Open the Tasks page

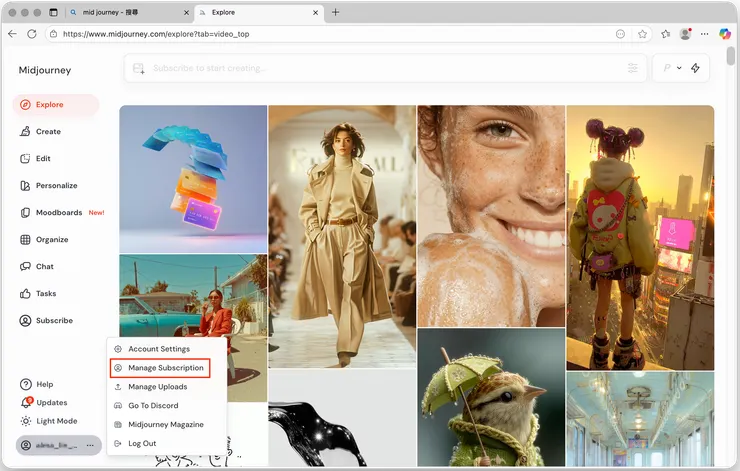(x=46, y=293)
